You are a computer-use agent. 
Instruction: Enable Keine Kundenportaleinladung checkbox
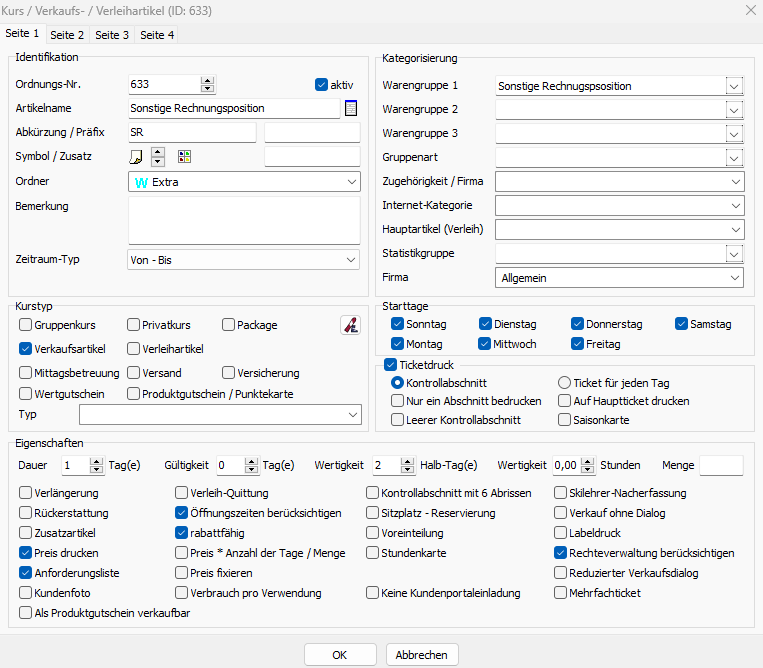[372, 593]
